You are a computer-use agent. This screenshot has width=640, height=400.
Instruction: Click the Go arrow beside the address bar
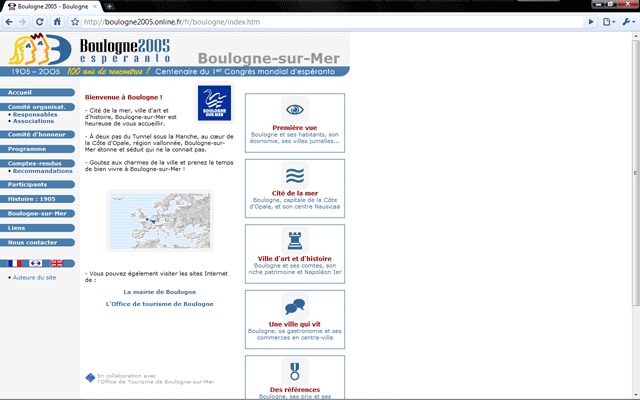pyautogui.click(x=591, y=22)
